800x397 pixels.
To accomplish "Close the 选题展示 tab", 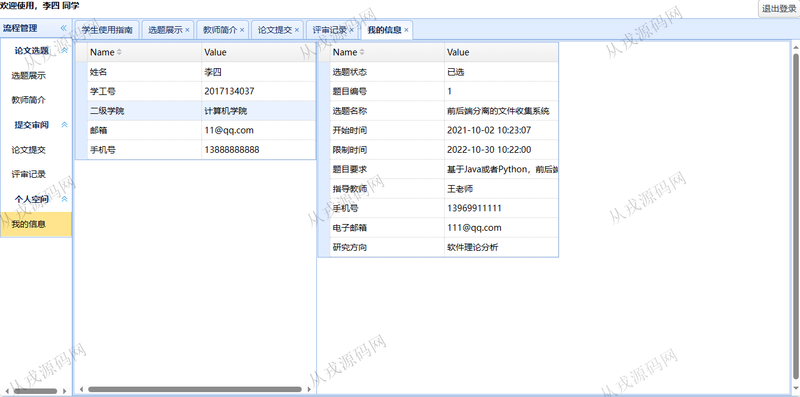I will point(187,30).
